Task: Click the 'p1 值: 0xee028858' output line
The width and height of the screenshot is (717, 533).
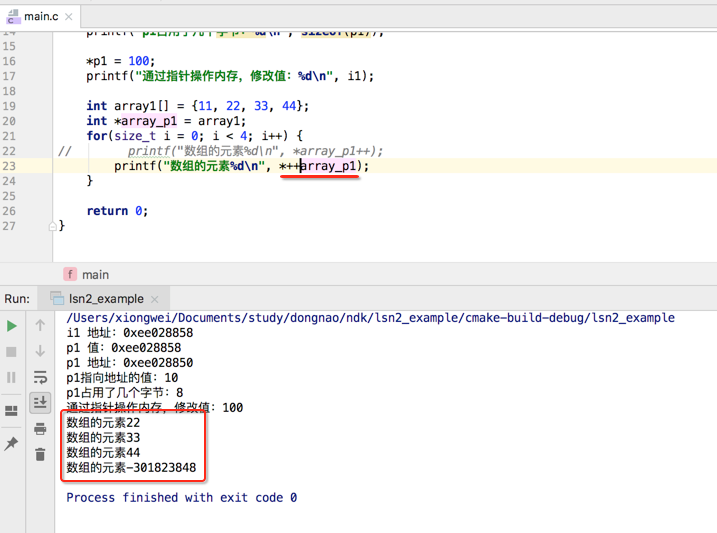Action: (124, 348)
